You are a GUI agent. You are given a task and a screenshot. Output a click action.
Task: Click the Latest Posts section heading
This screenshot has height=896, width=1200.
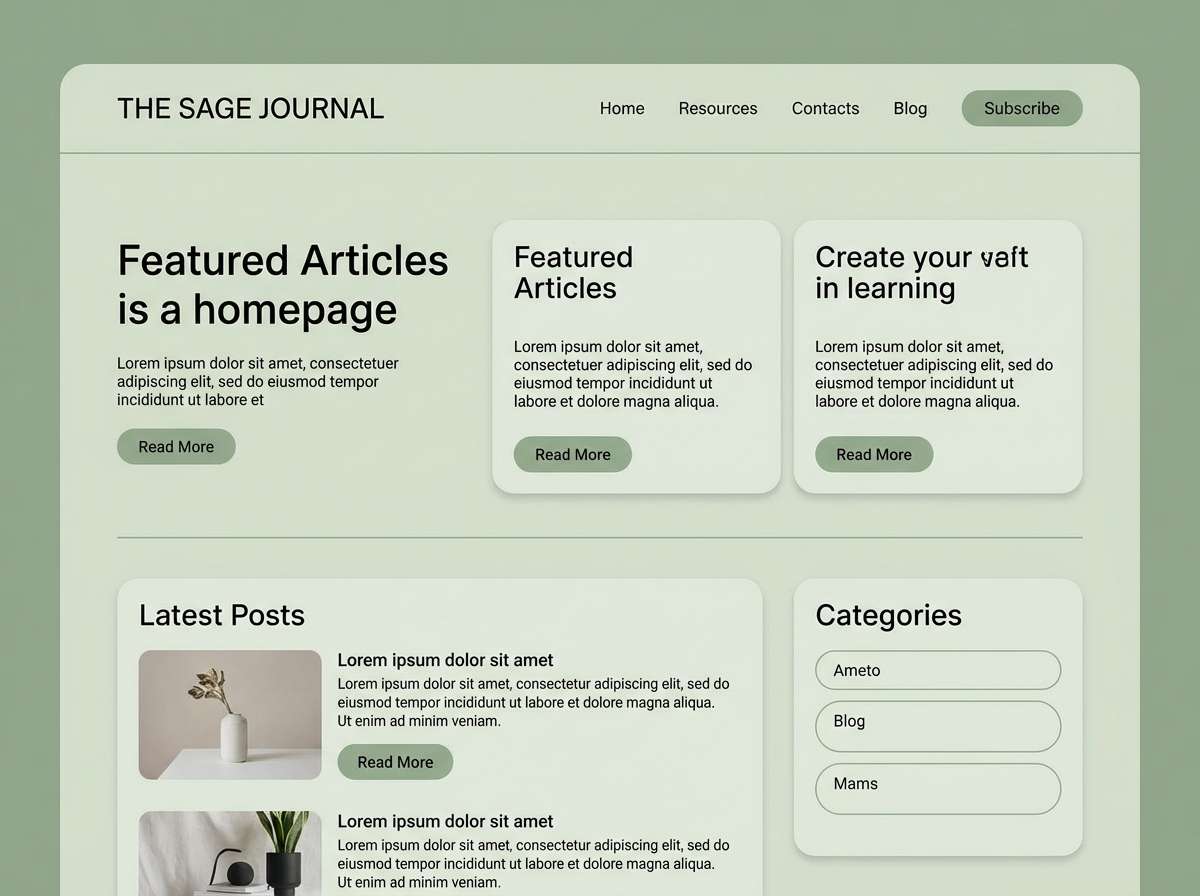click(x=221, y=615)
